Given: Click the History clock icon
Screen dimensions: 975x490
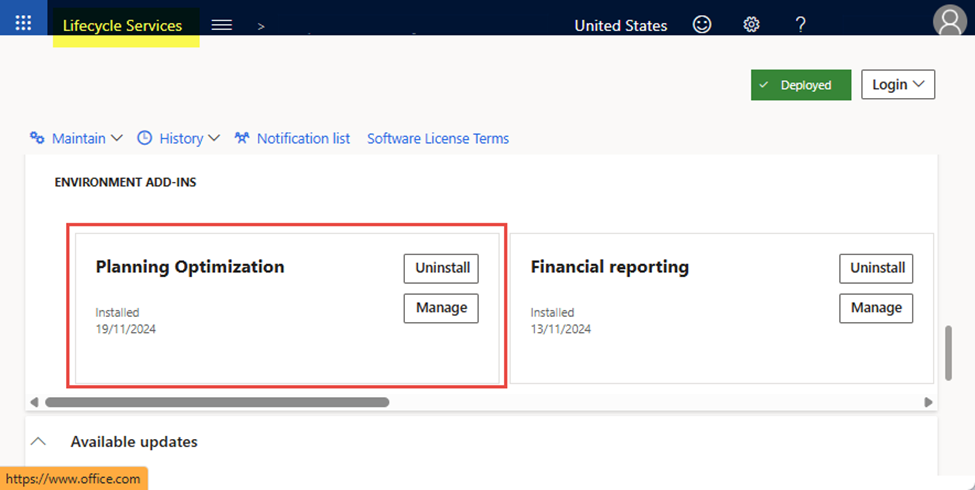Looking at the screenshot, I should point(144,138).
